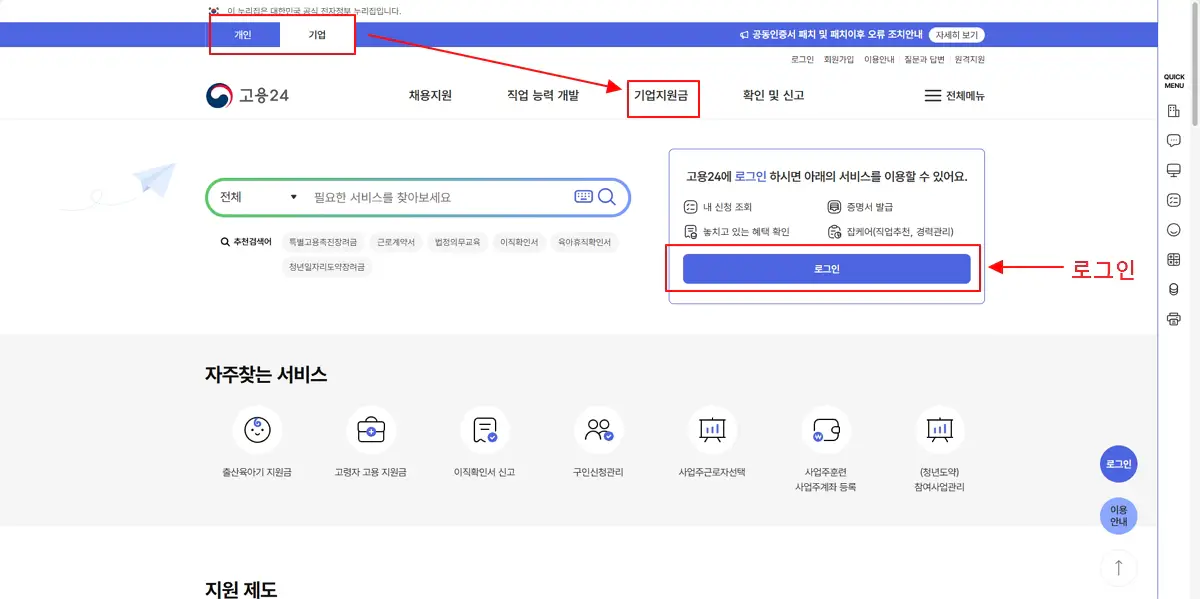Viewport: 1200px width, 599px height.
Task: Open 이직확인서 신고 service icon
Action: 485,431
